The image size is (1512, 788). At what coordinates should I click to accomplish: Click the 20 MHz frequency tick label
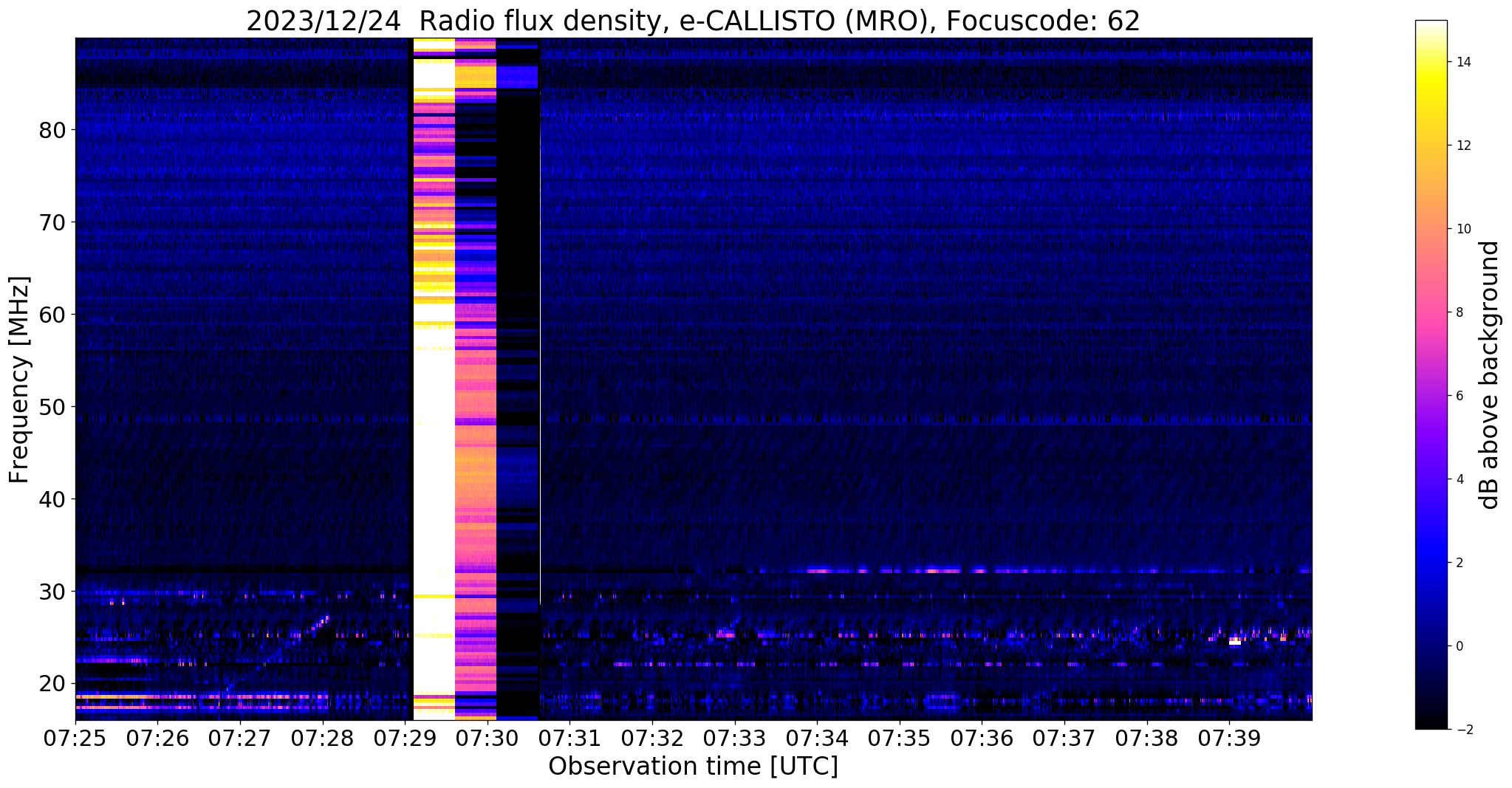tap(52, 684)
